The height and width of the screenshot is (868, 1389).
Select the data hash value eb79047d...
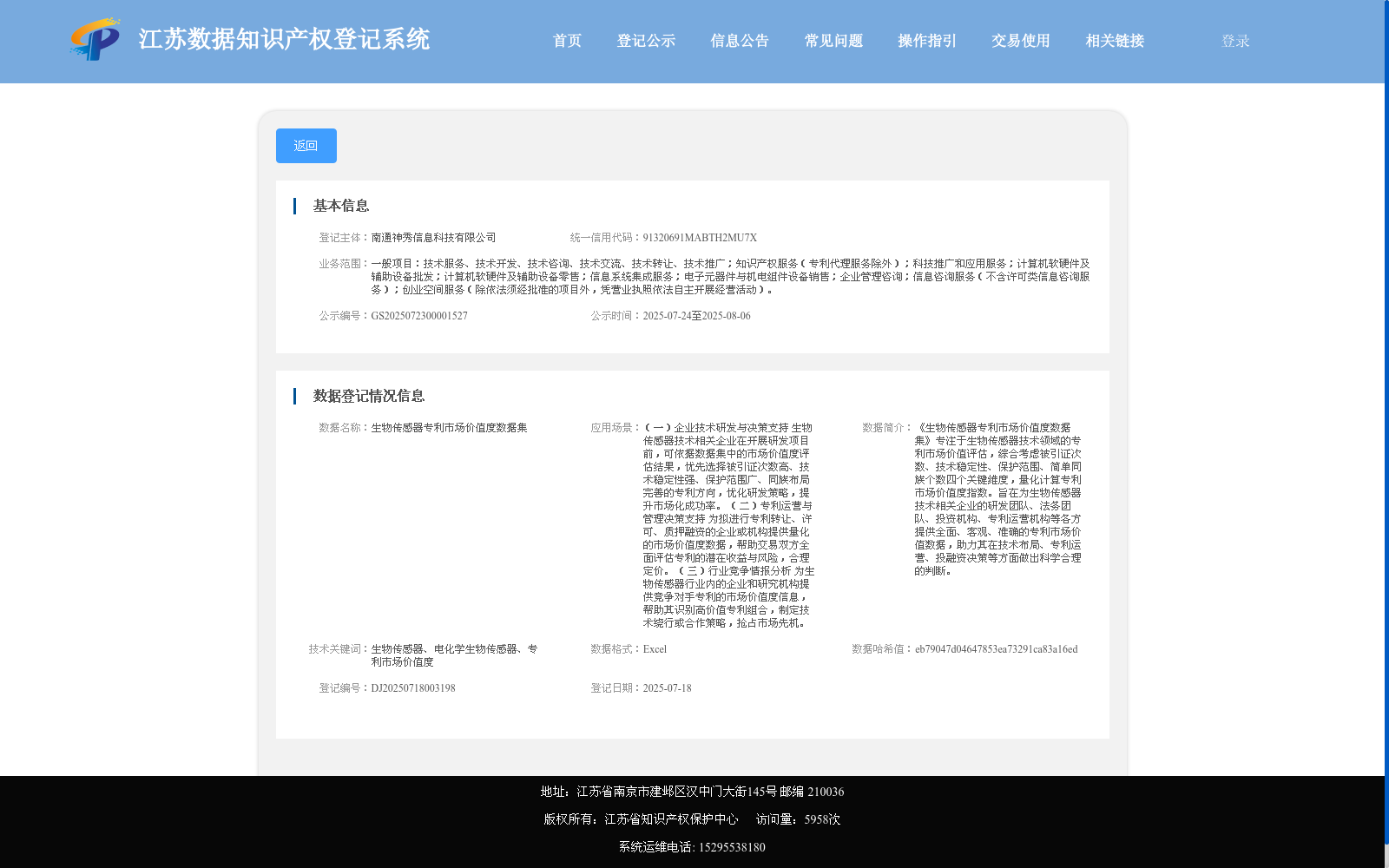click(x=996, y=649)
